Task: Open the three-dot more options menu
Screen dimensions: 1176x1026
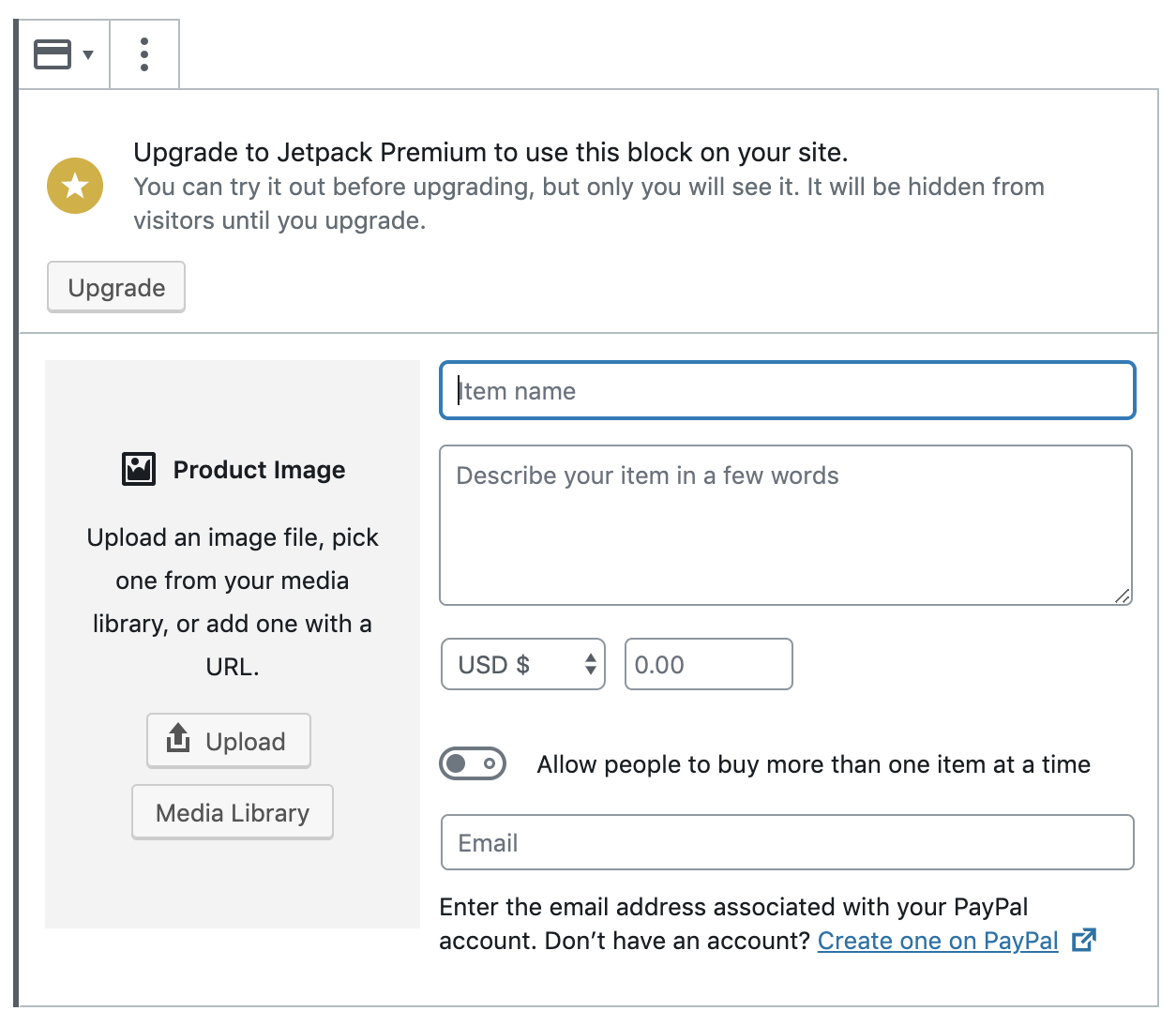Action: tap(144, 54)
